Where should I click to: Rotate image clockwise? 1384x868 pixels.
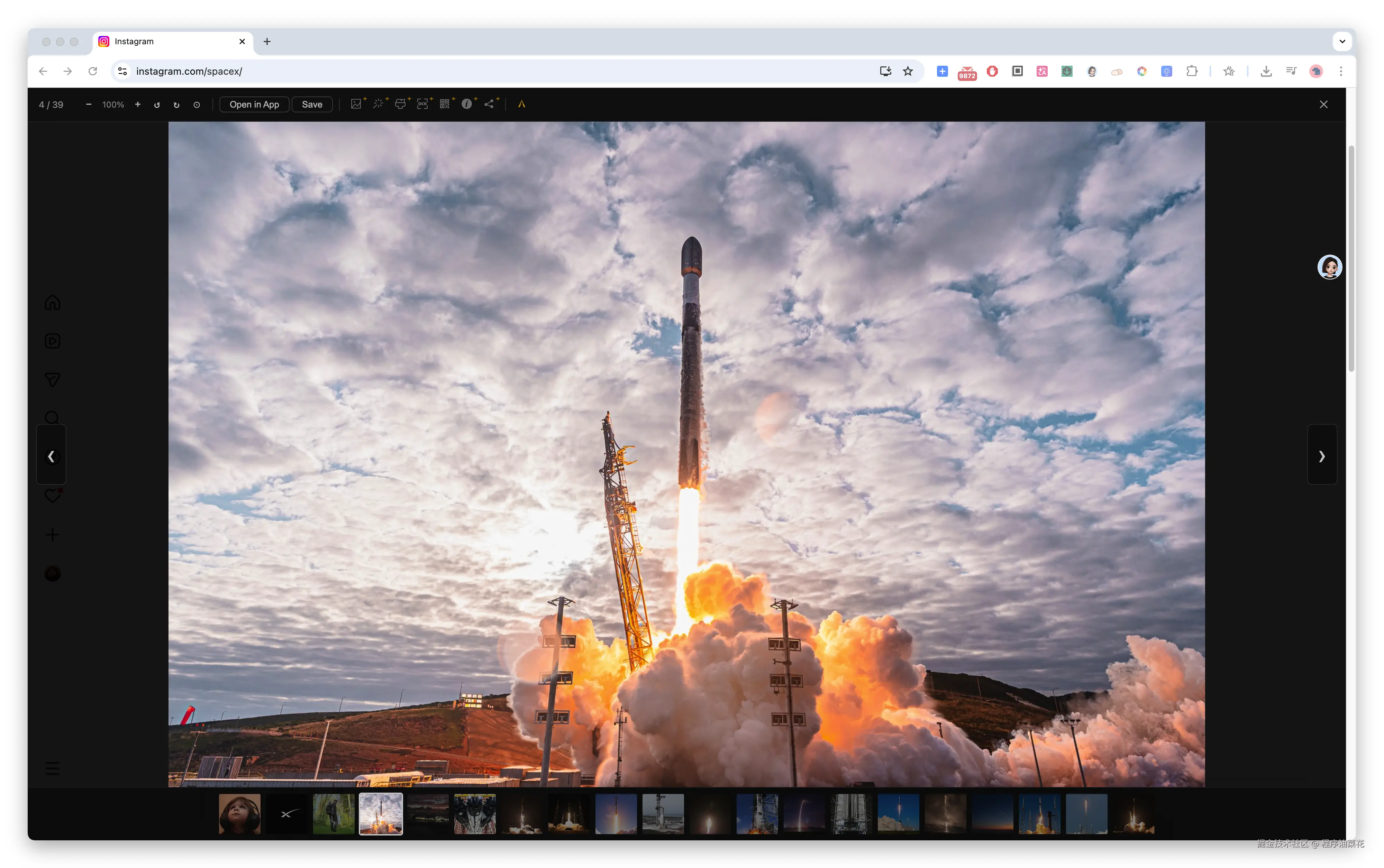pyautogui.click(x=176, y=104)
